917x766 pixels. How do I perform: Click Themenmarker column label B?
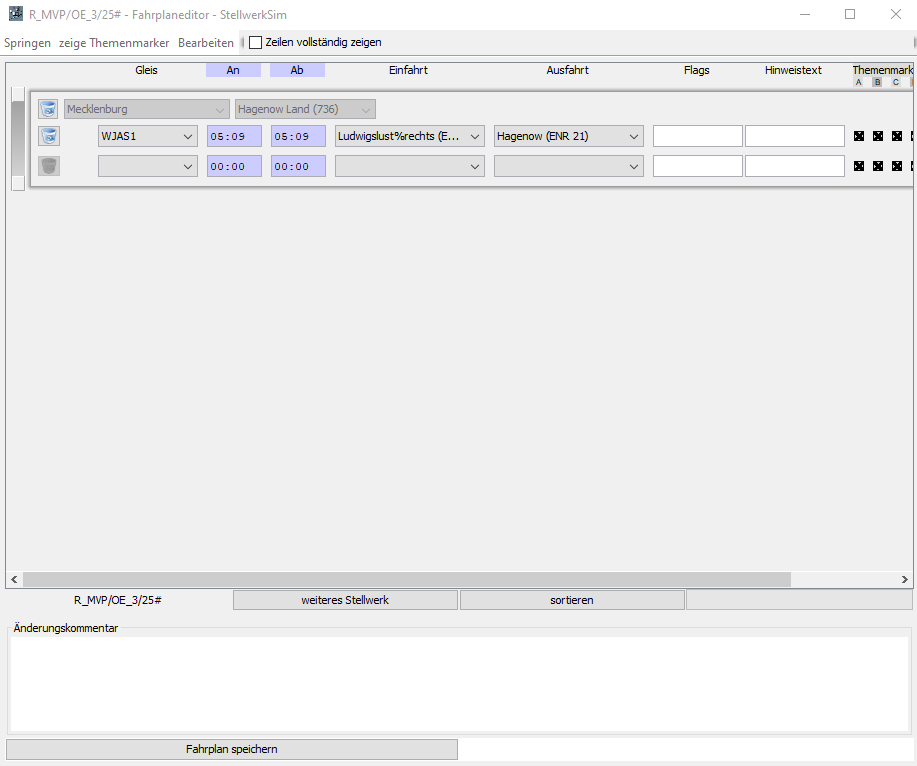pyautogui.click(x=877, y=82)
